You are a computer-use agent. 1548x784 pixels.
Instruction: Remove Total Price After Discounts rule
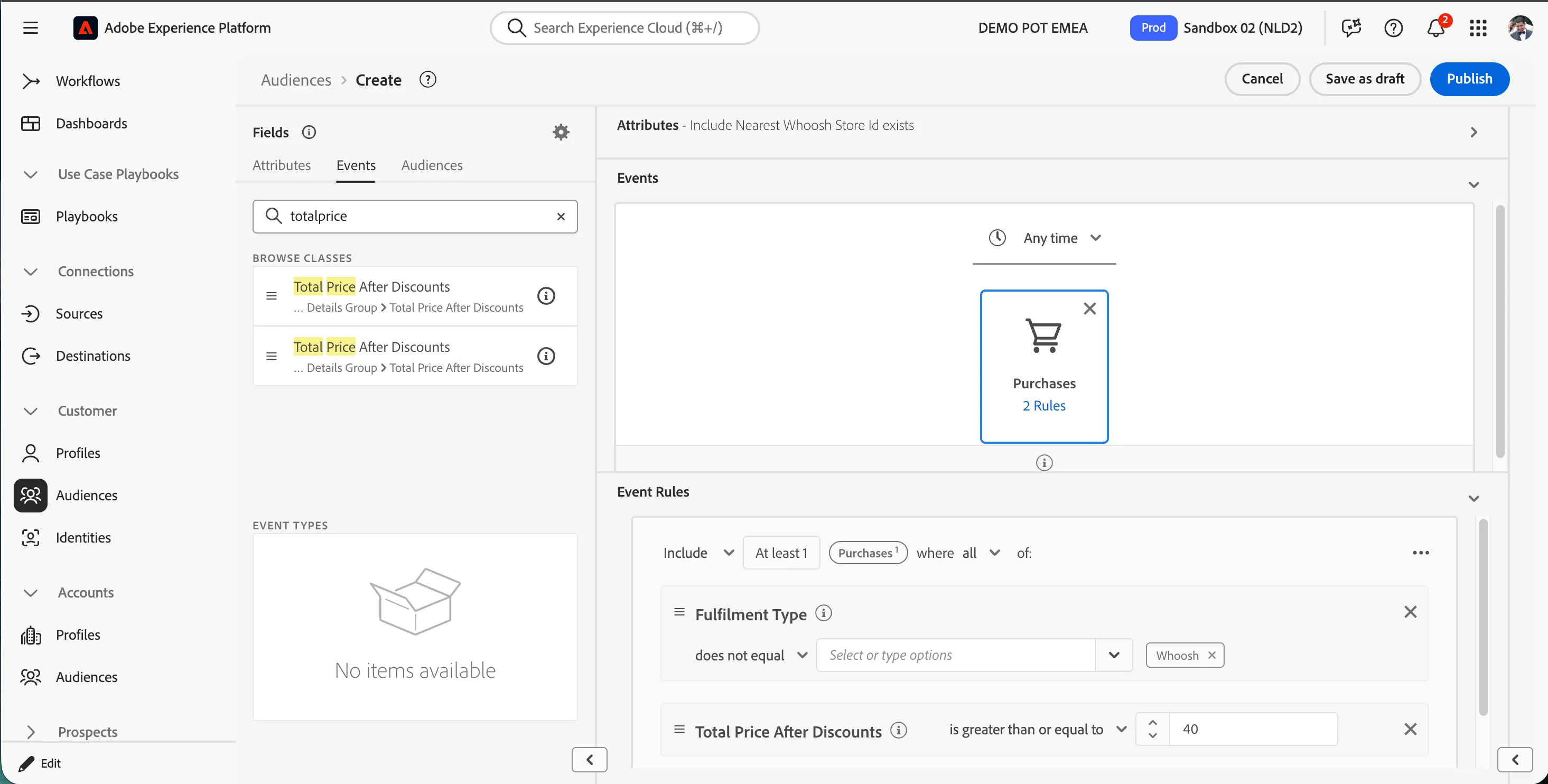tap(1410, 729)
